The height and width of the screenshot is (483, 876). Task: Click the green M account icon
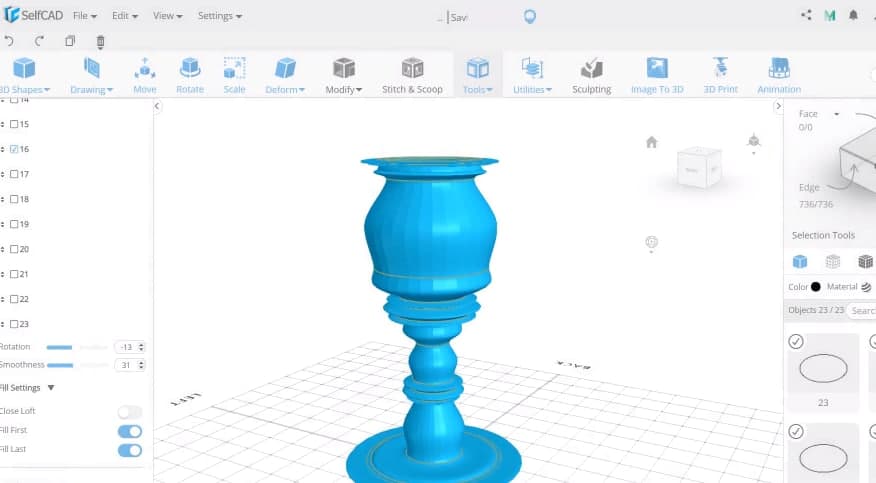(x=830, y=16)
